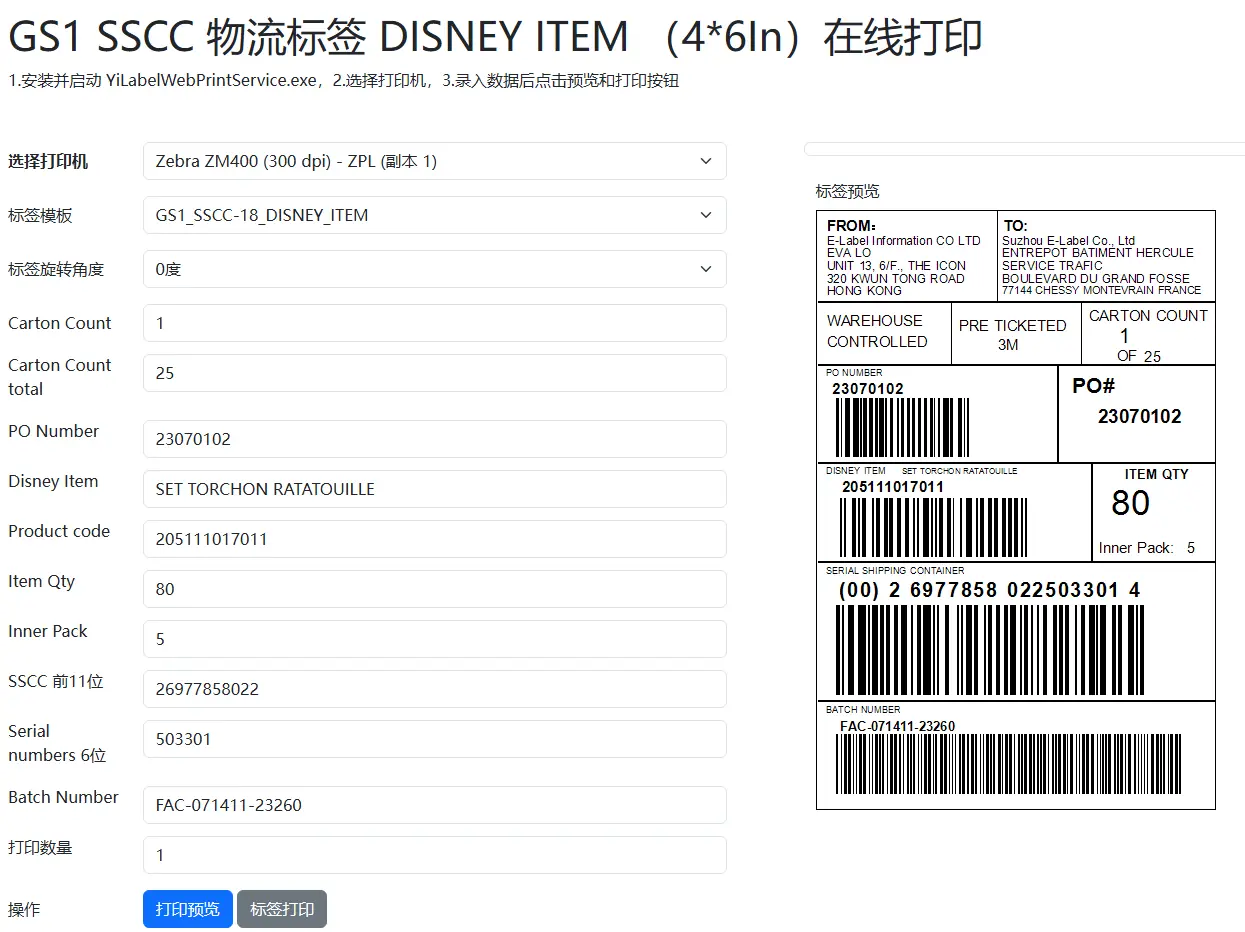
Task: Click the Item Qty input field
Action: click(x=434, y=589)
